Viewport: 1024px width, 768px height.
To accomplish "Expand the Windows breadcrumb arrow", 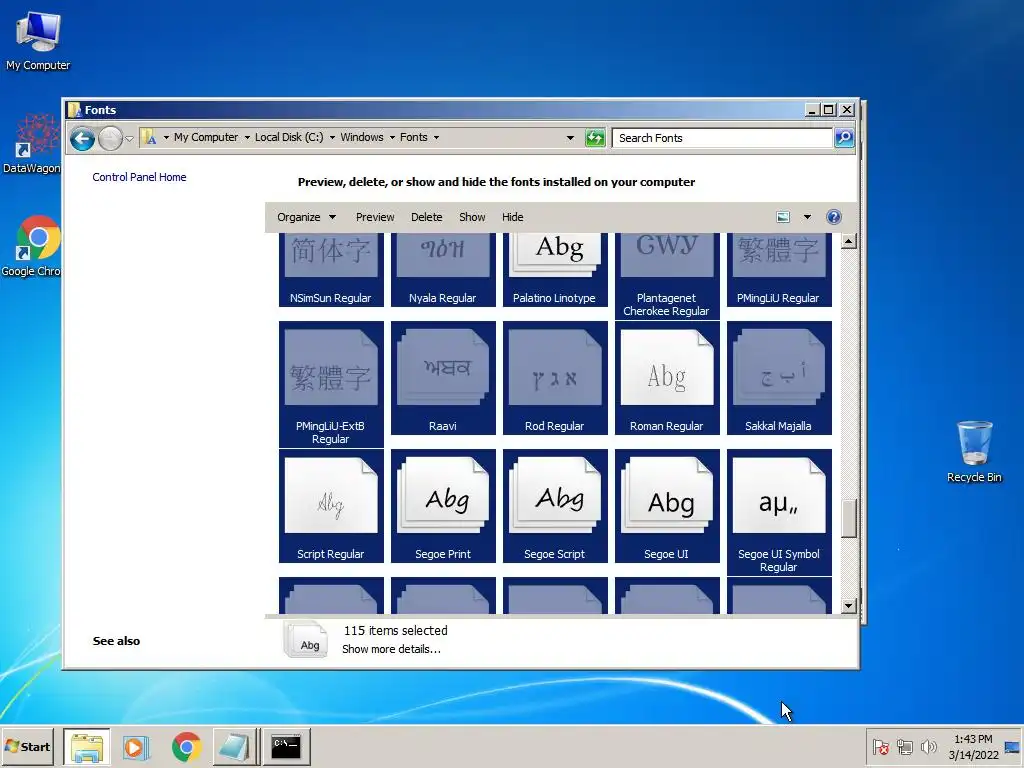I will (x=392, y=138).
